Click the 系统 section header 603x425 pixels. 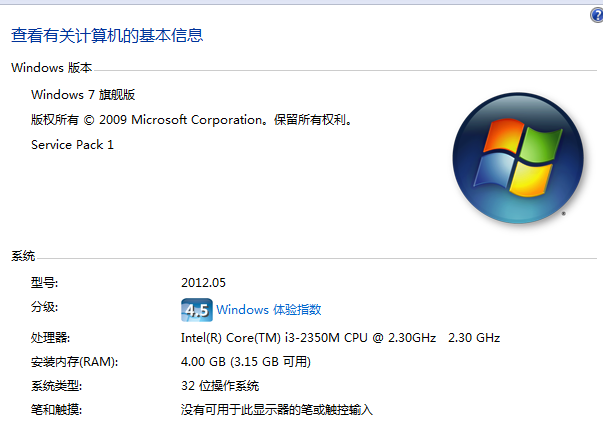(23, 256)
